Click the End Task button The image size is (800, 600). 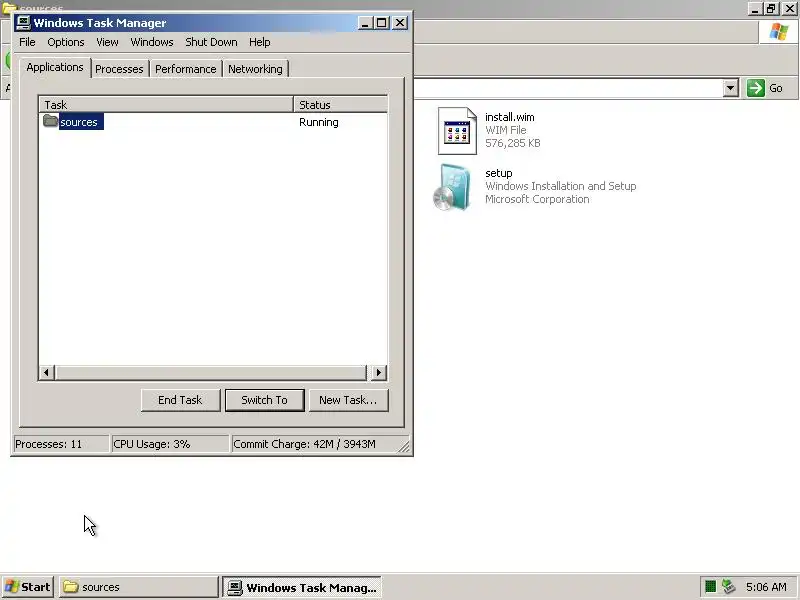(x=180, y=400)
